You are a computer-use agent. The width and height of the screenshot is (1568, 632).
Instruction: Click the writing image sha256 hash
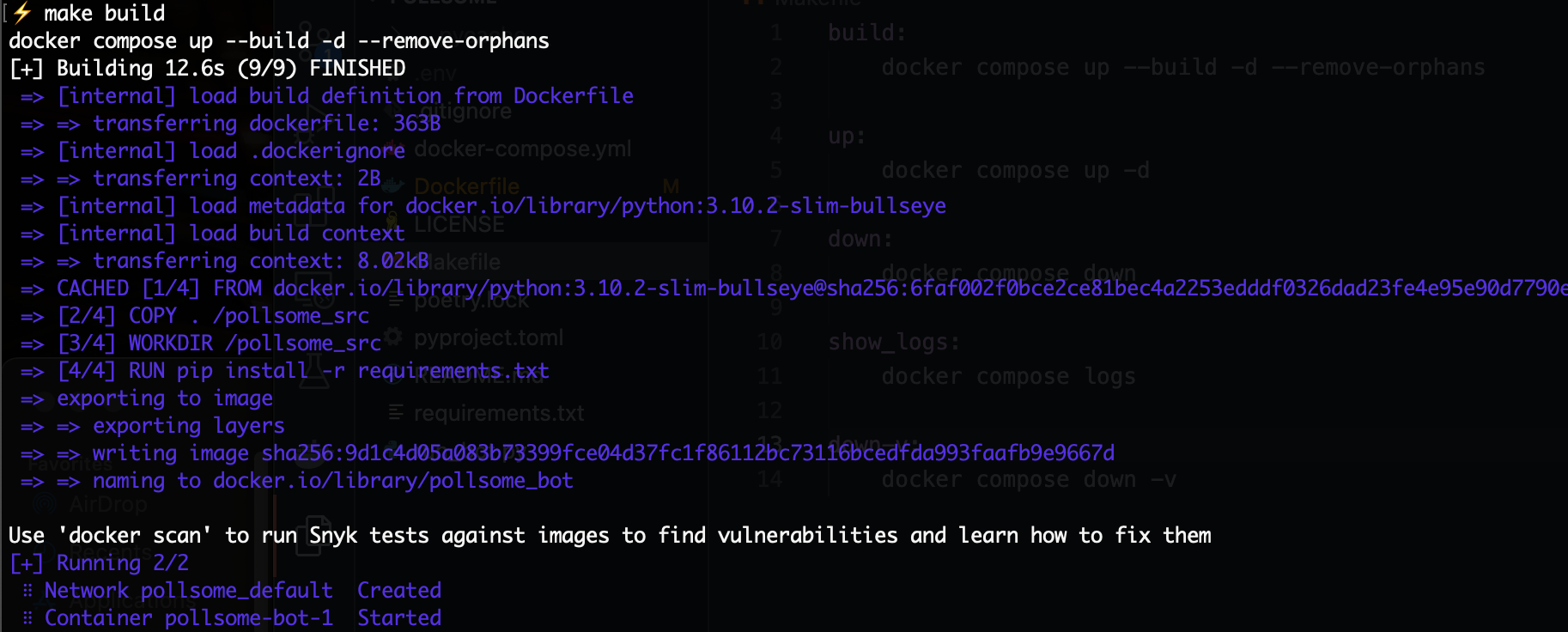(x=687, y=453)
